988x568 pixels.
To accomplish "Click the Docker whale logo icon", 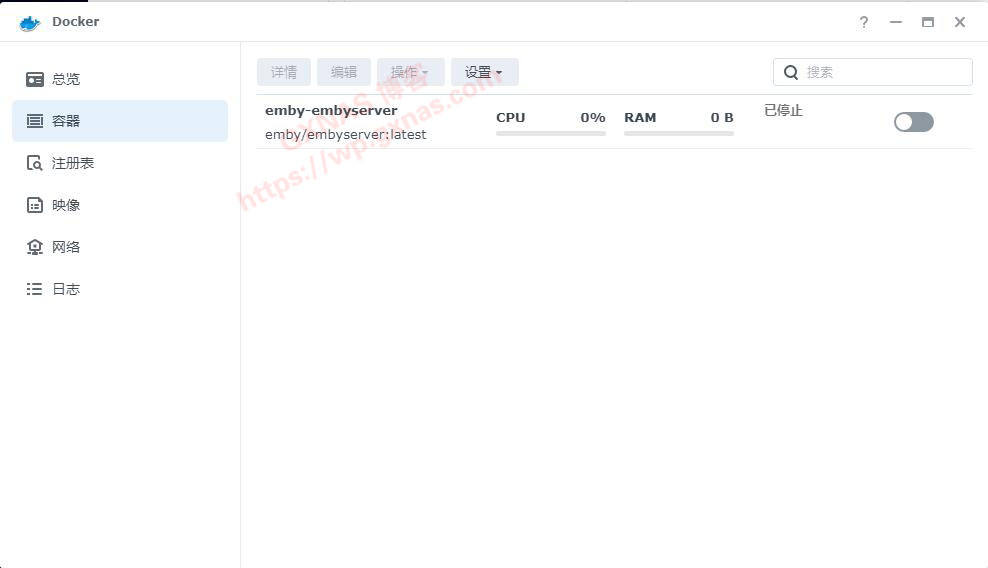I will tap(30, 22).
